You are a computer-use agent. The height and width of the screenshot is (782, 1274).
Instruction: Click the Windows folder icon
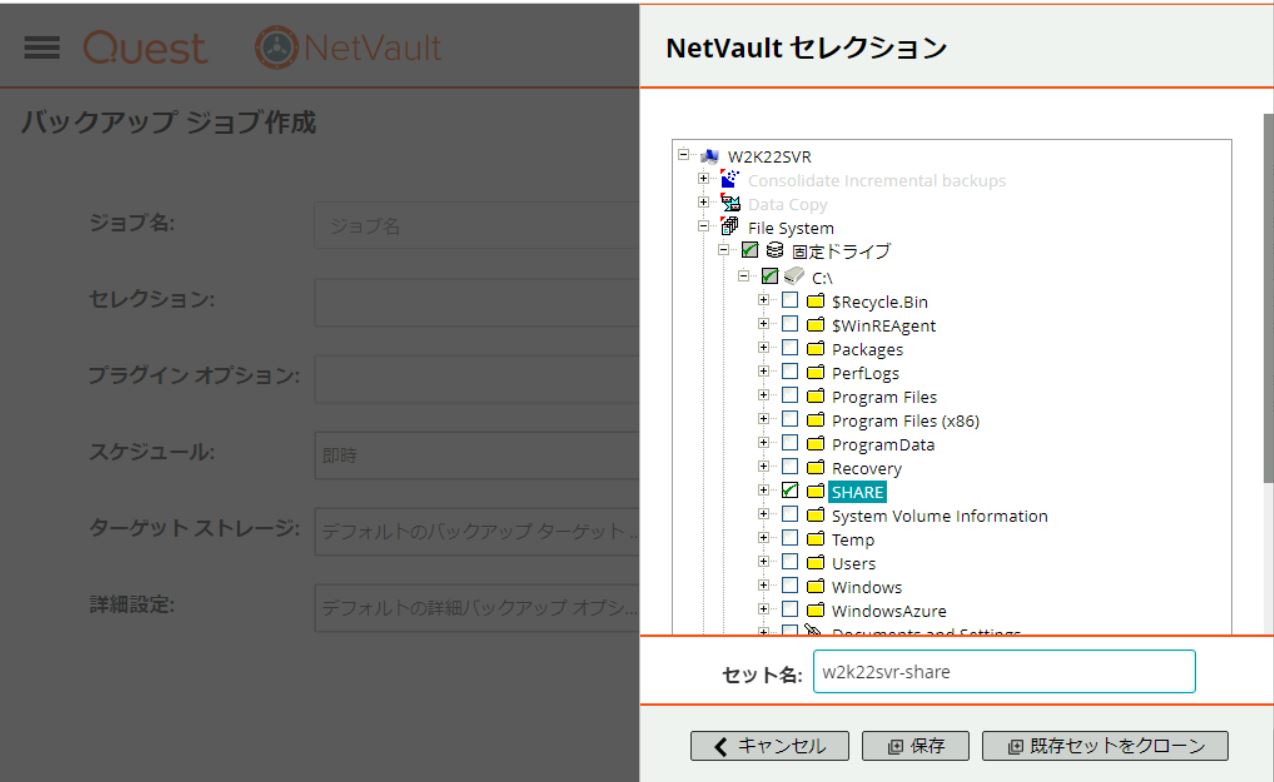(815, 586)
